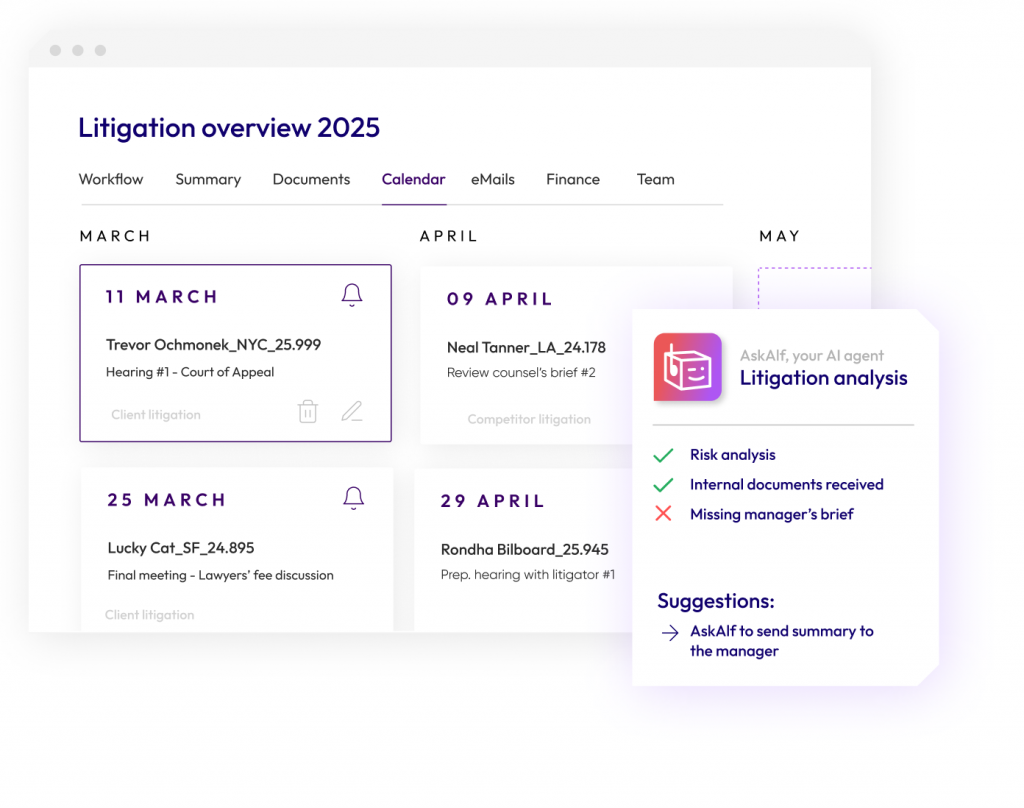Click the arrow icon beside AskAlf suggestion

pyautogui.click(x=669, y=632)
